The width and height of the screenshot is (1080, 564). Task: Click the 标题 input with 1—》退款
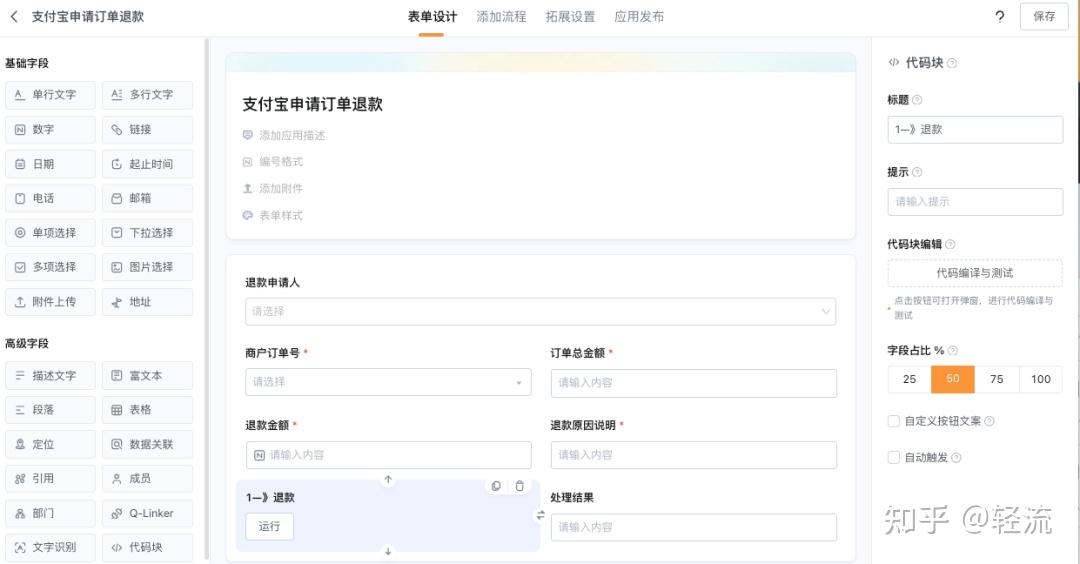(x=975, y=129)
